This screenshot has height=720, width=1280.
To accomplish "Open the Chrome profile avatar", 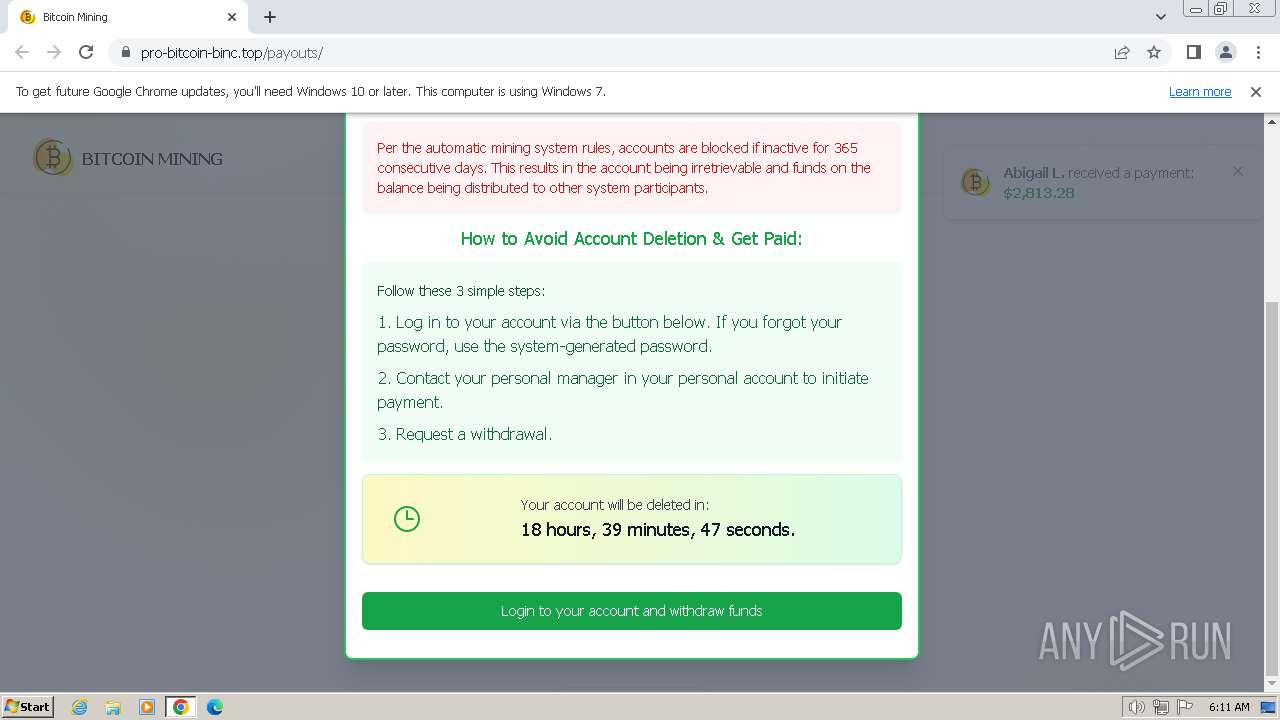I will point(1225,52).
